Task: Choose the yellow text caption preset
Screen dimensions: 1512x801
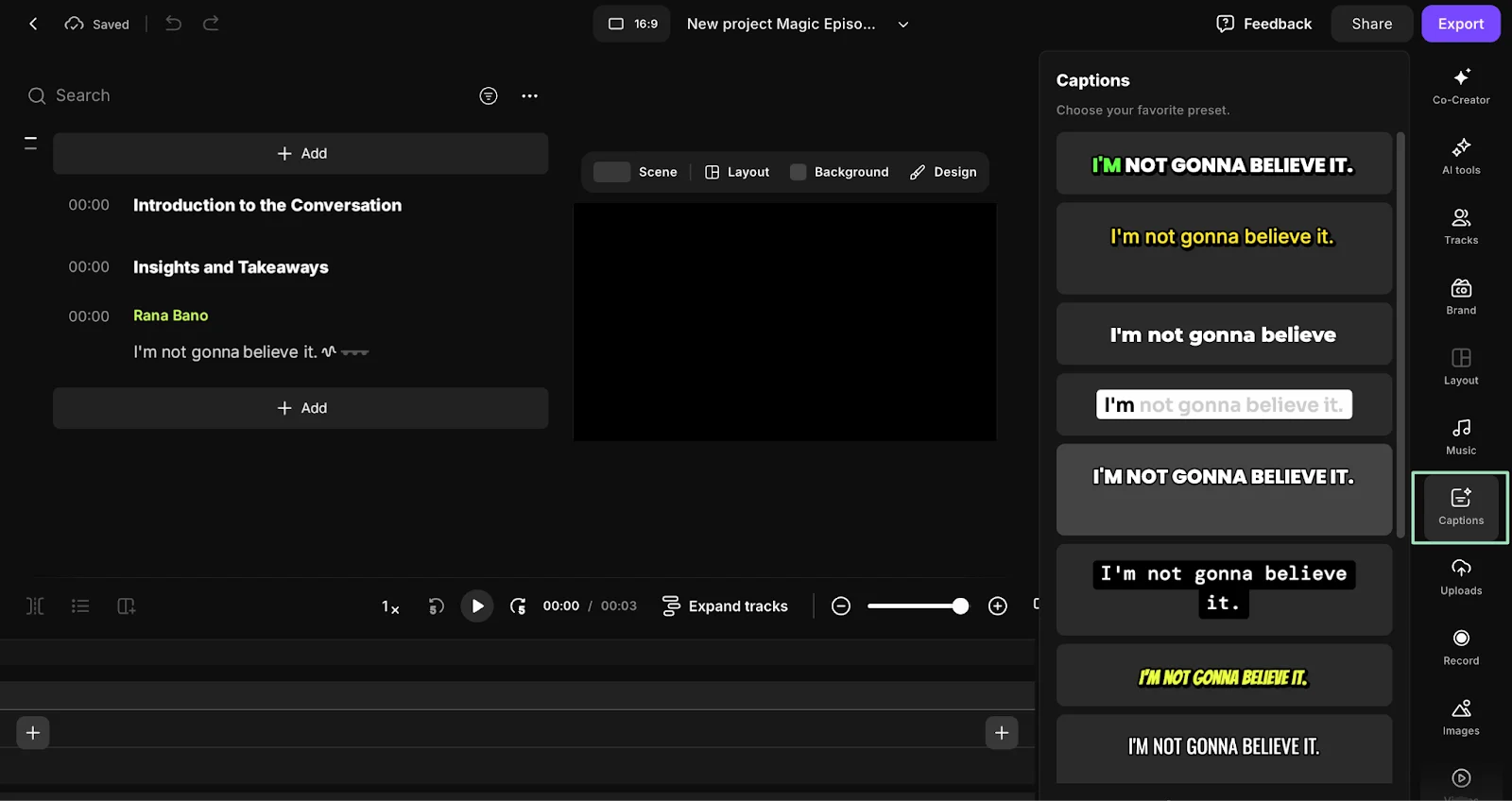Action: tap(1224, 248)
